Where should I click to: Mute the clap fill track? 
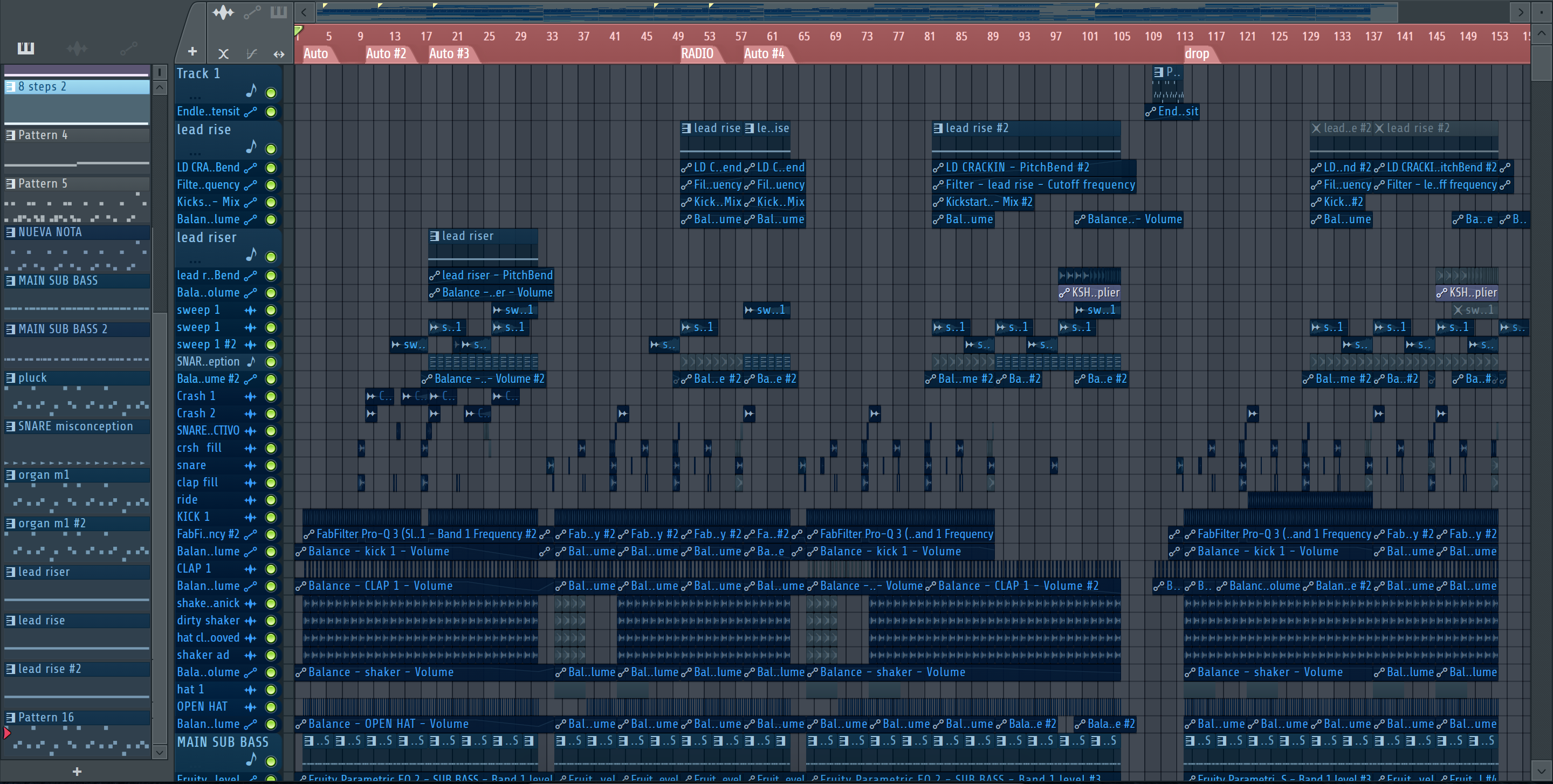tap(271, 483)
